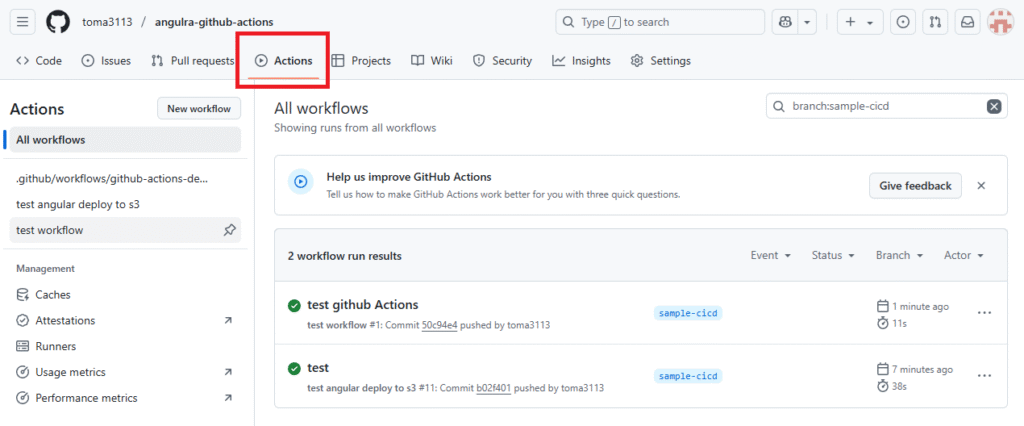Click the branch:sample-cicd filter field
Viewport: 1024px width, 426px height.
point(886,106)
